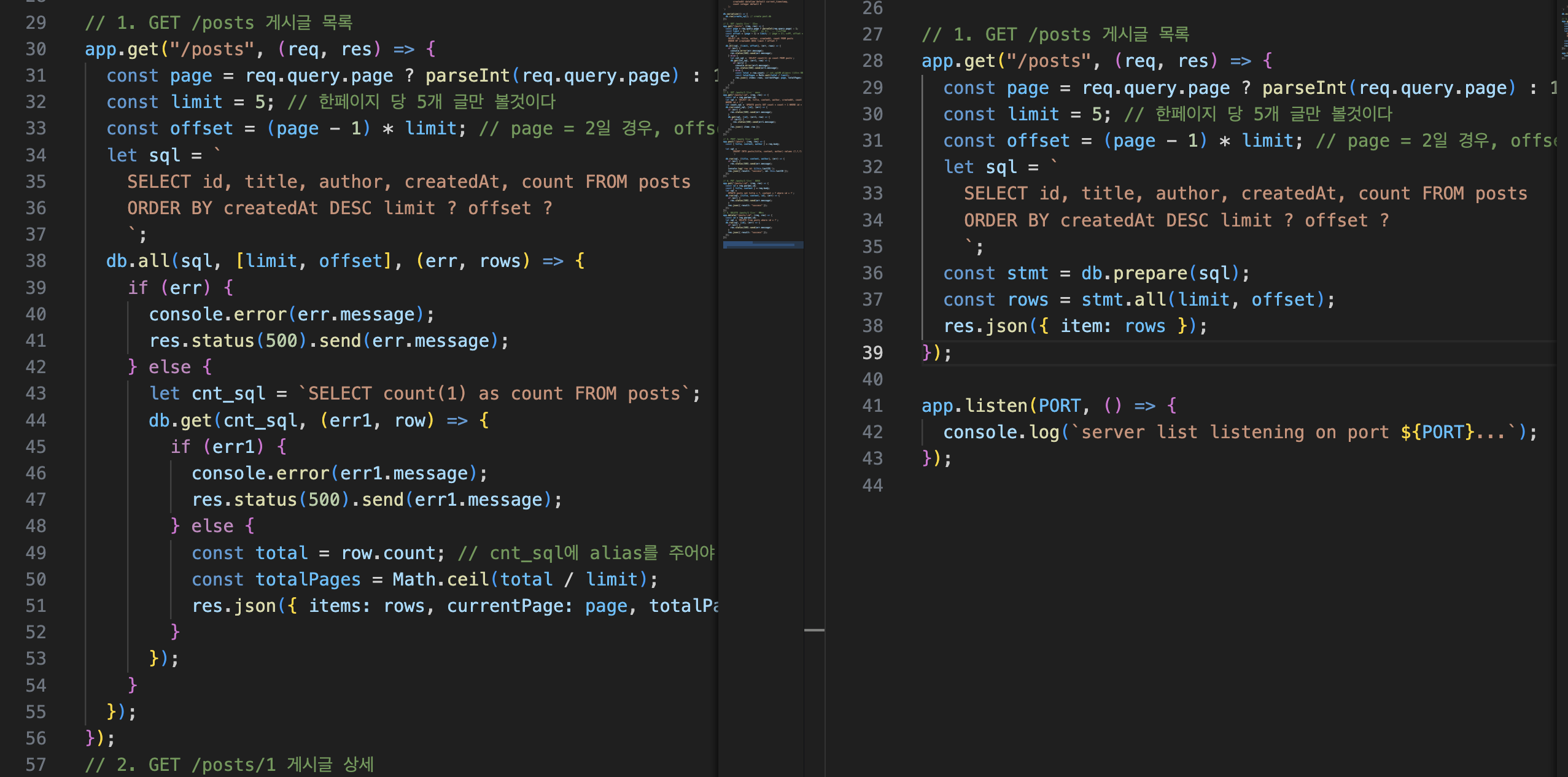Click res.json on line 38 of right editor

pos(985,326)
